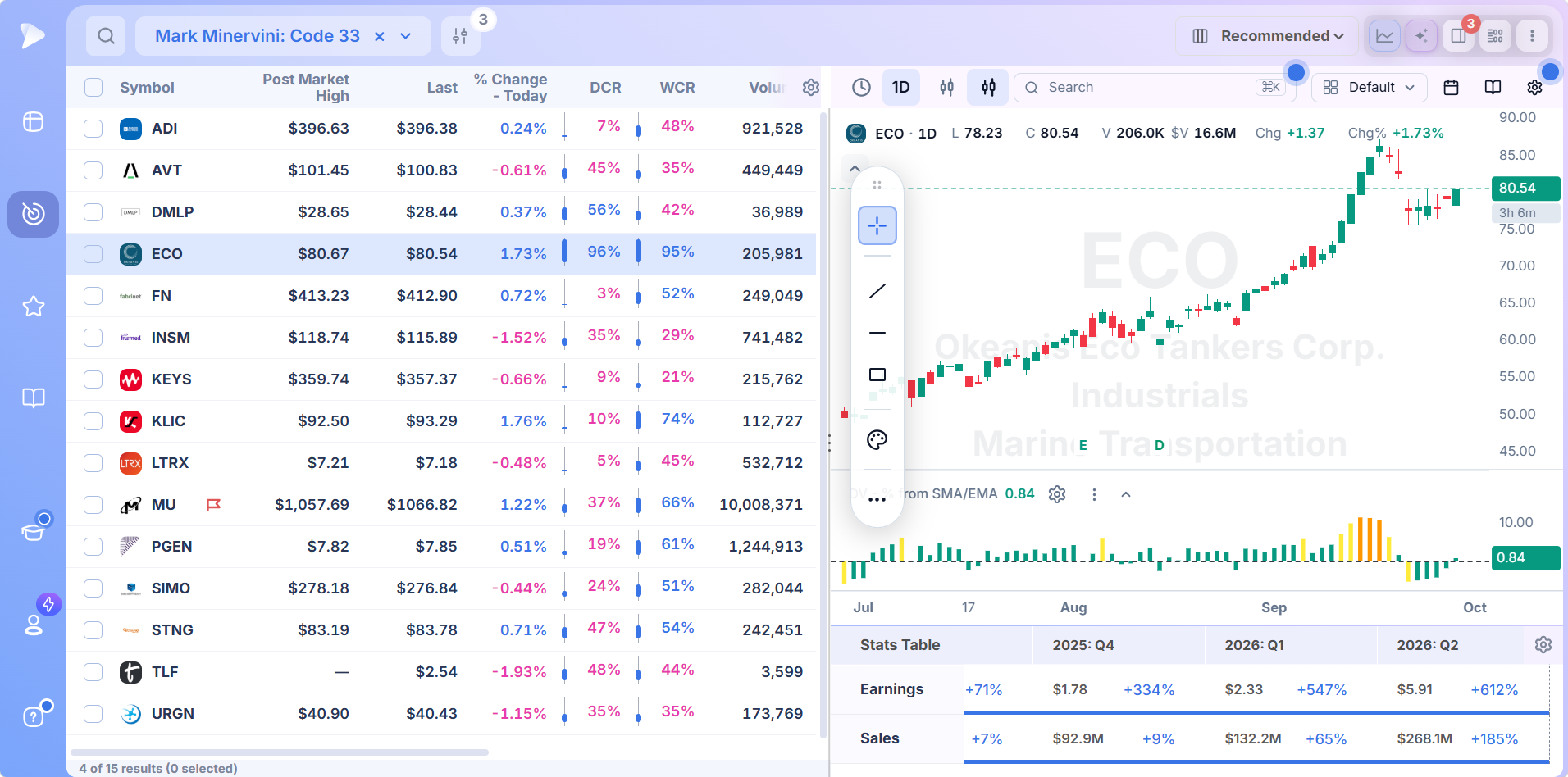Screen dimensions: 1568x777
Task: Open the color palette tool
Action: coord(877,440)
